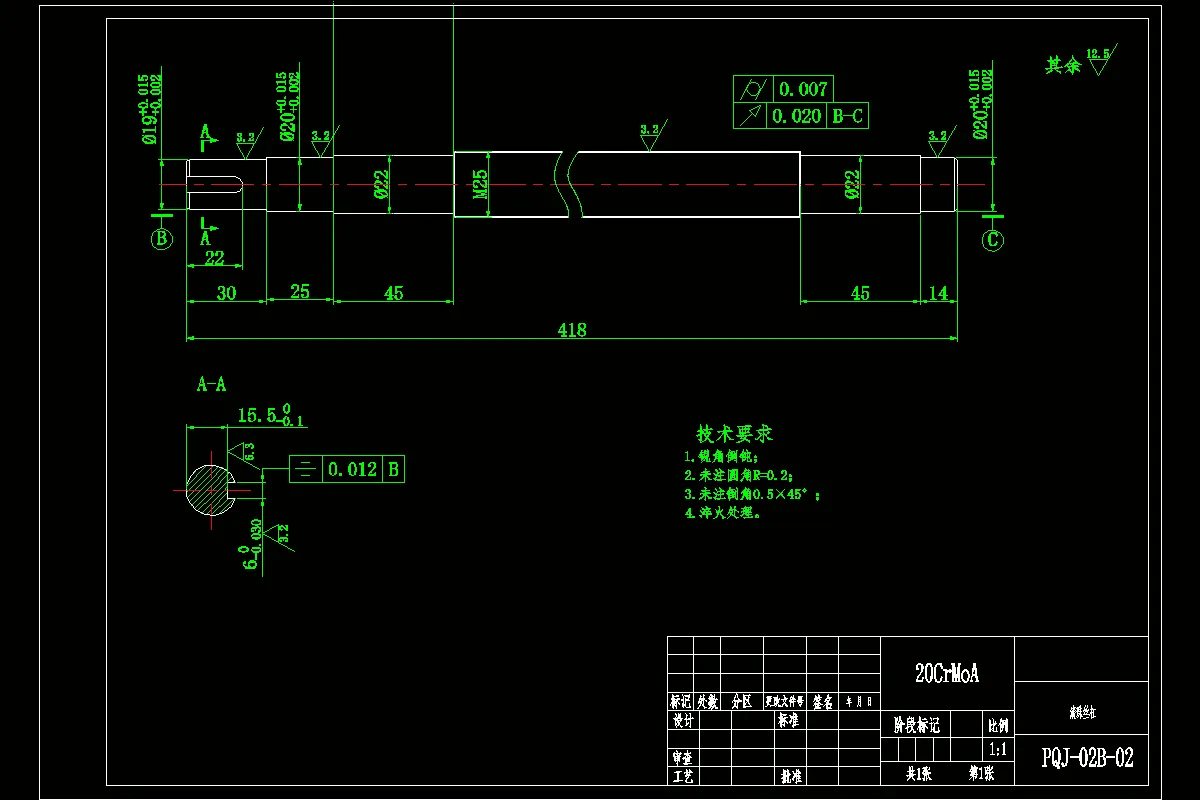1200x800 pixels.
Task: Click the 比例 scale header cell
Action: [998, 724]
